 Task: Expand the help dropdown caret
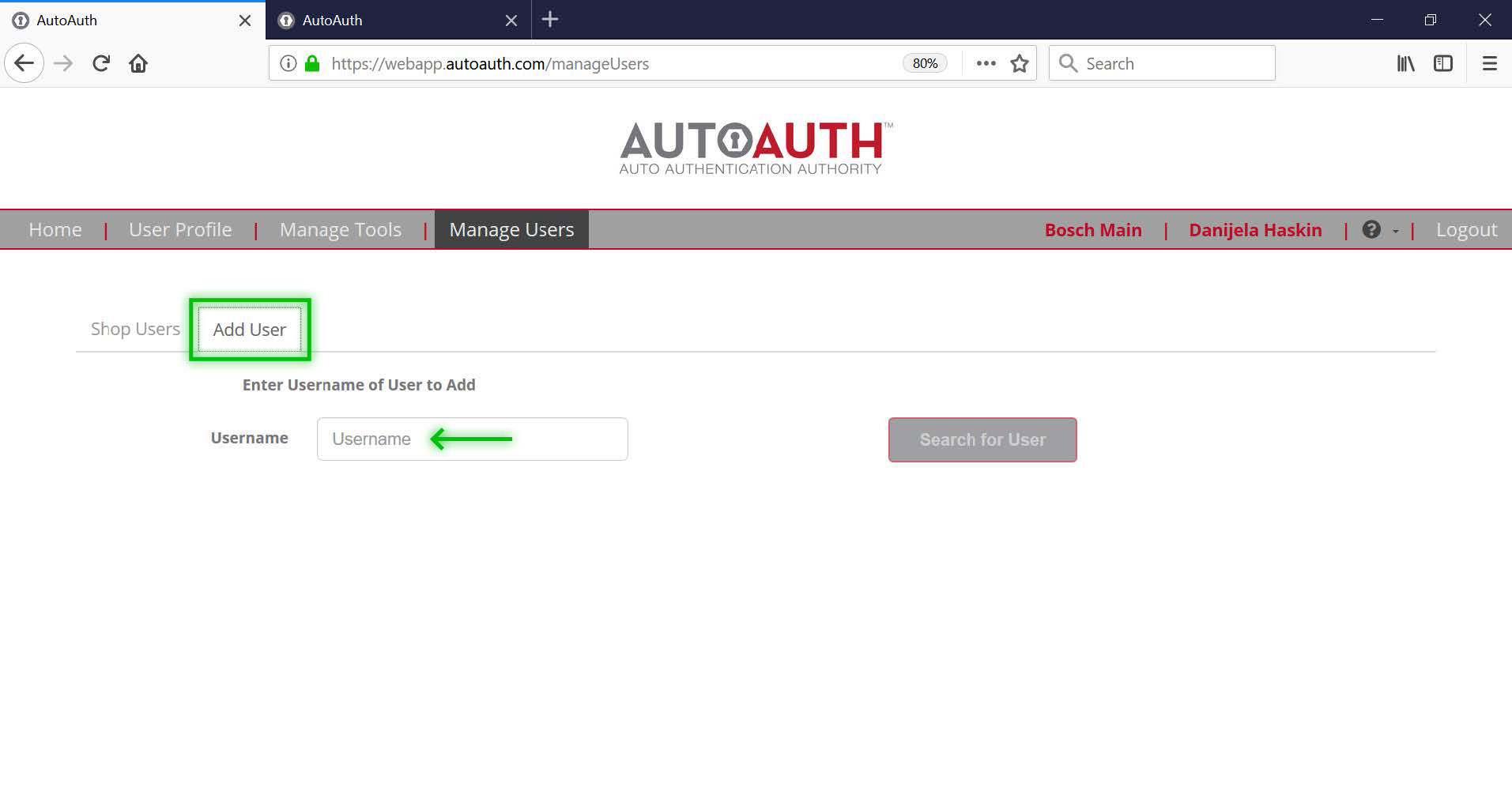pyautogui.click(x=1395, y=231)
